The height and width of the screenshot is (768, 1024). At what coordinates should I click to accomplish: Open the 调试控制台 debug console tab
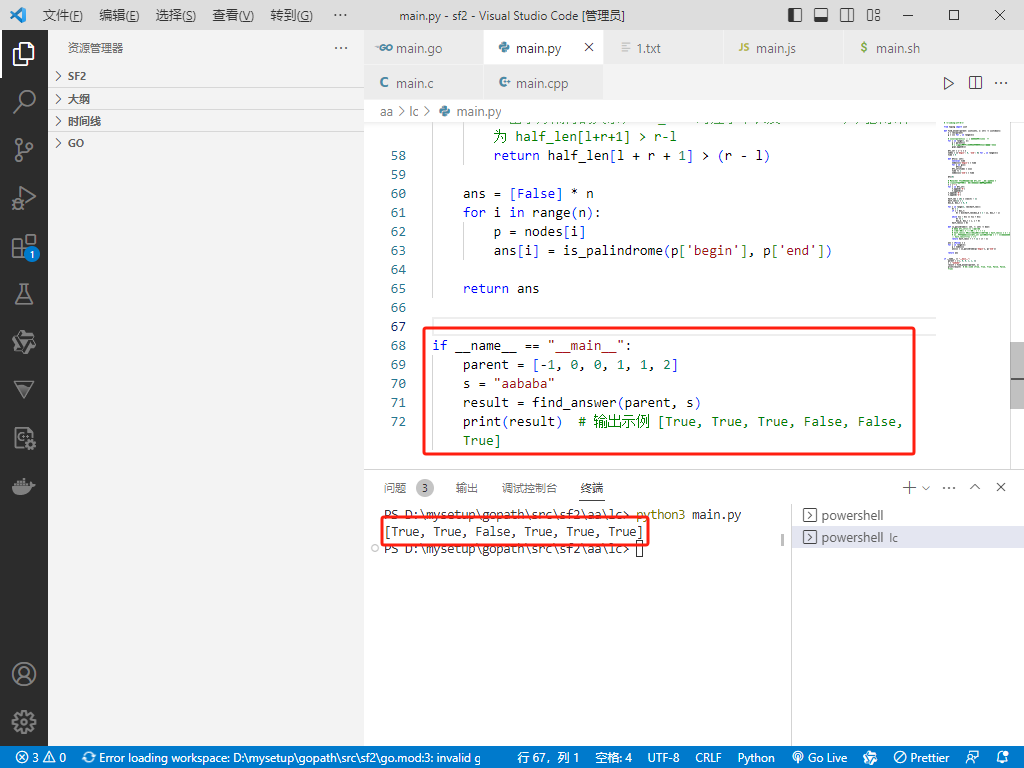click(529, 488)
